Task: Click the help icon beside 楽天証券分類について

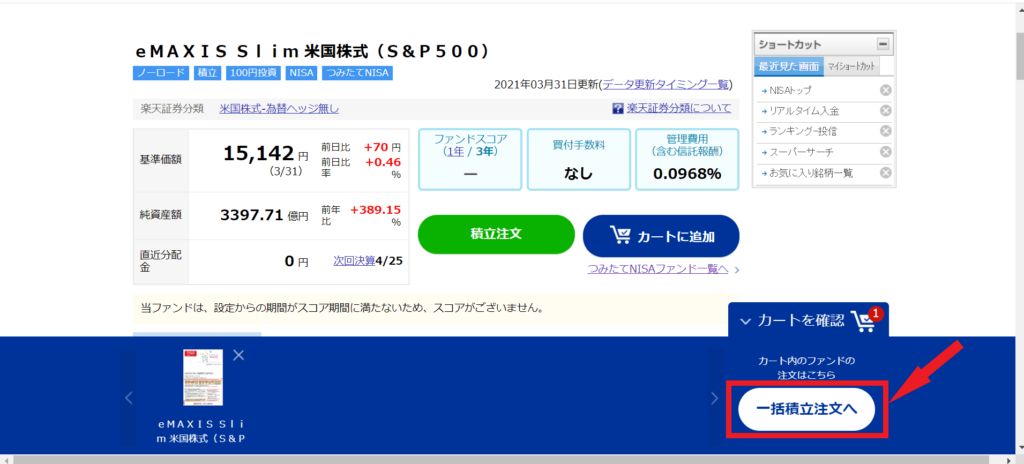Action: pyautogui.click(x=618, y=108)
